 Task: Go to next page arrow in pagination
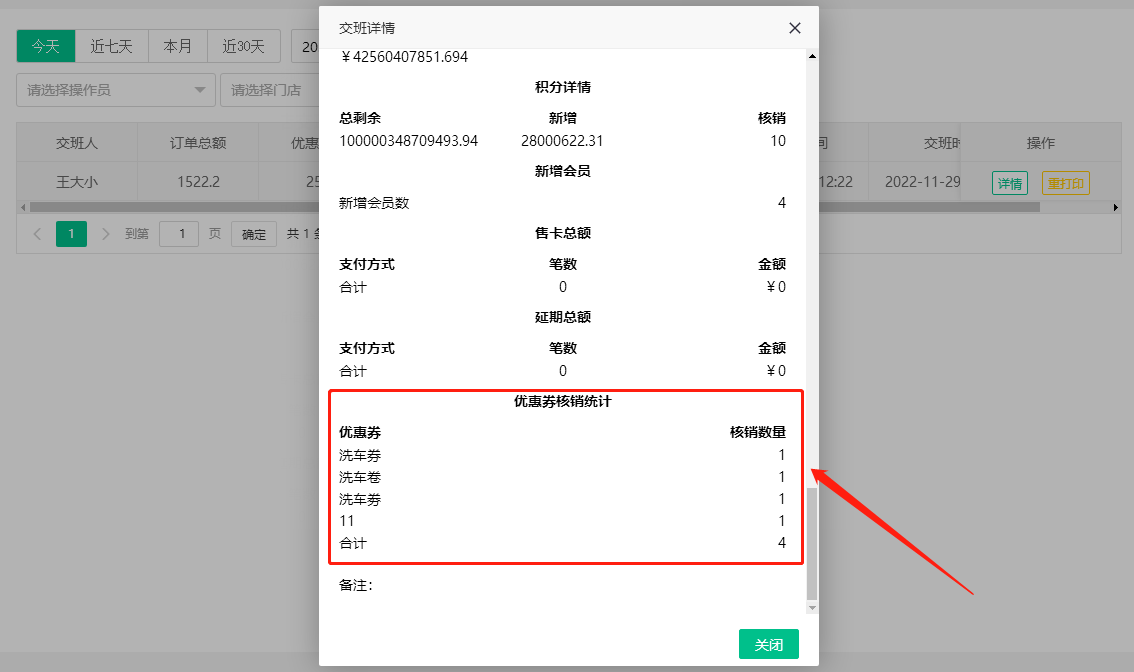pos(106,234)
